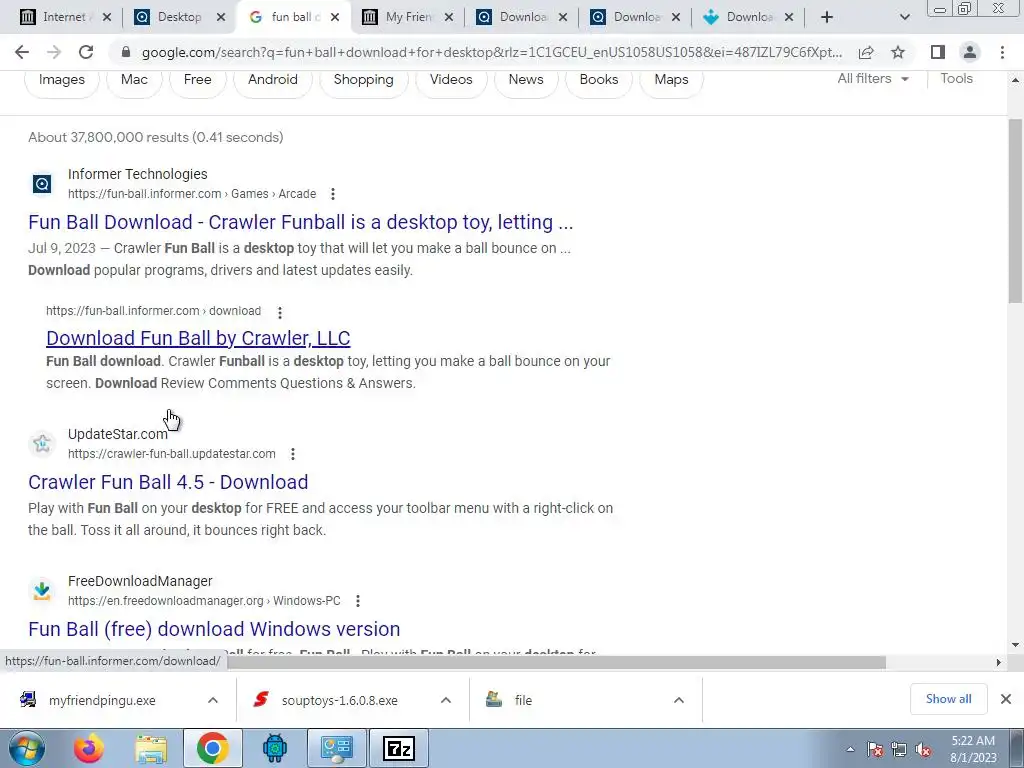This screenshot has width=1024, height=768.
Task: Open the downloaded myfriendpingu.exe item
Action: 102,700
